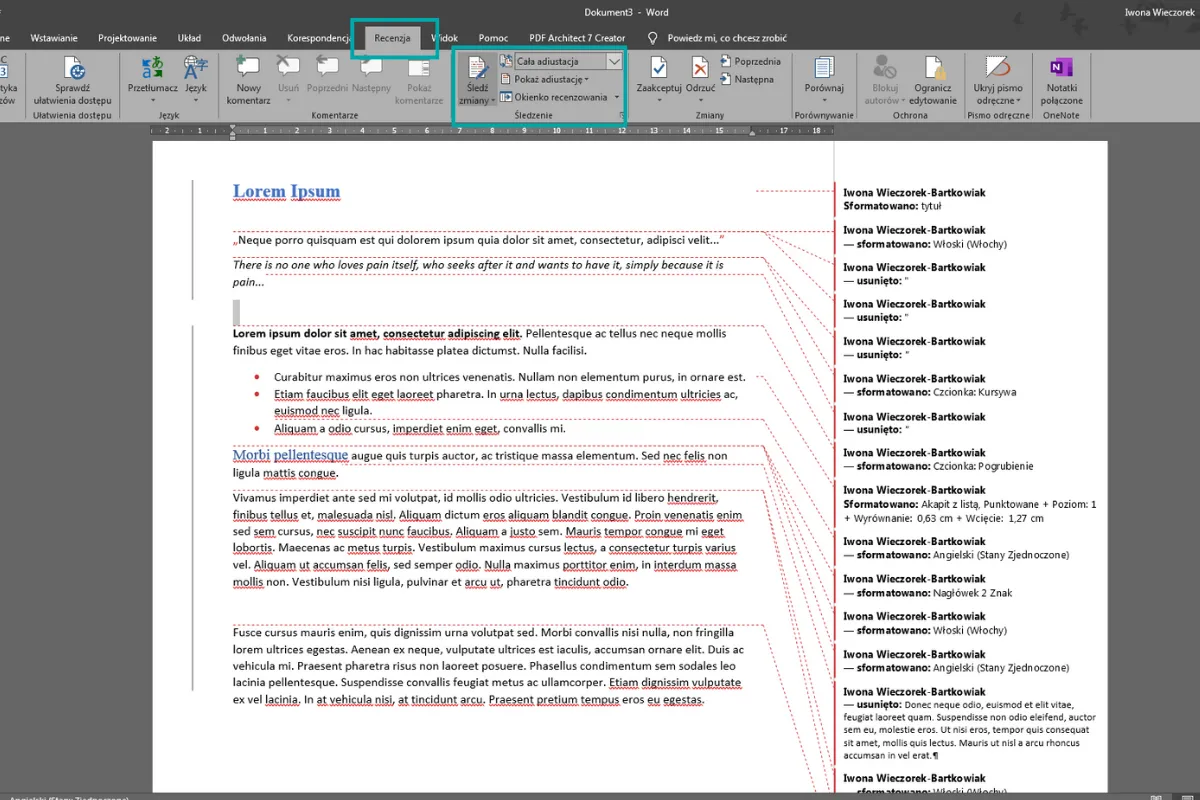
Task: Open Notatki połączone OneNote
Action: (x=1060, y=68)
